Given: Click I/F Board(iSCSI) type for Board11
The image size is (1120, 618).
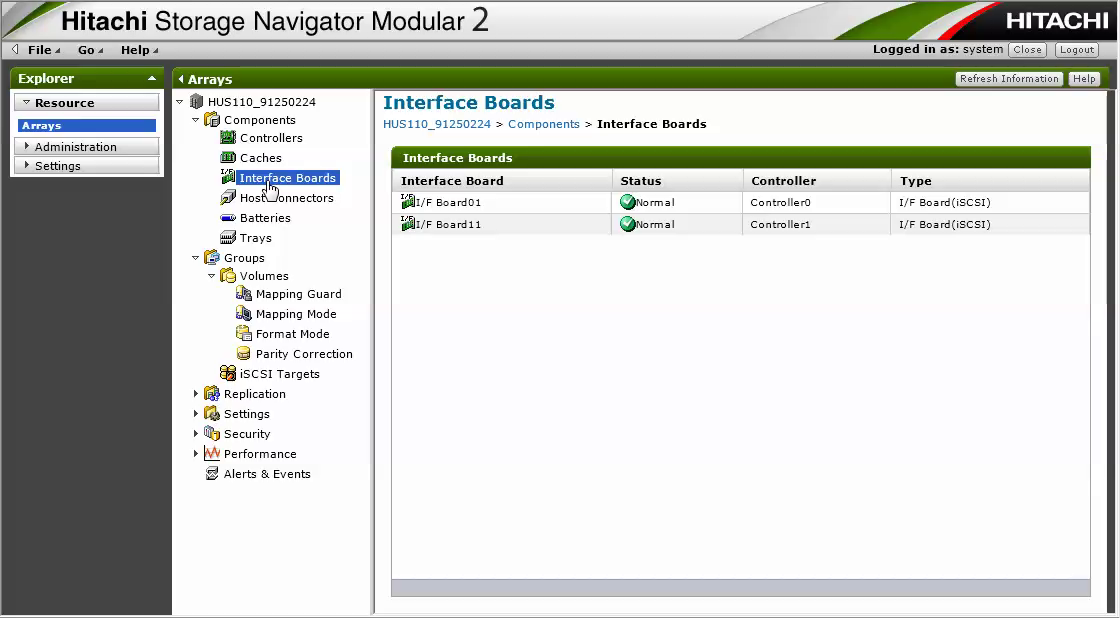Looking at the screenshot, I should click(x=944, y=224).
